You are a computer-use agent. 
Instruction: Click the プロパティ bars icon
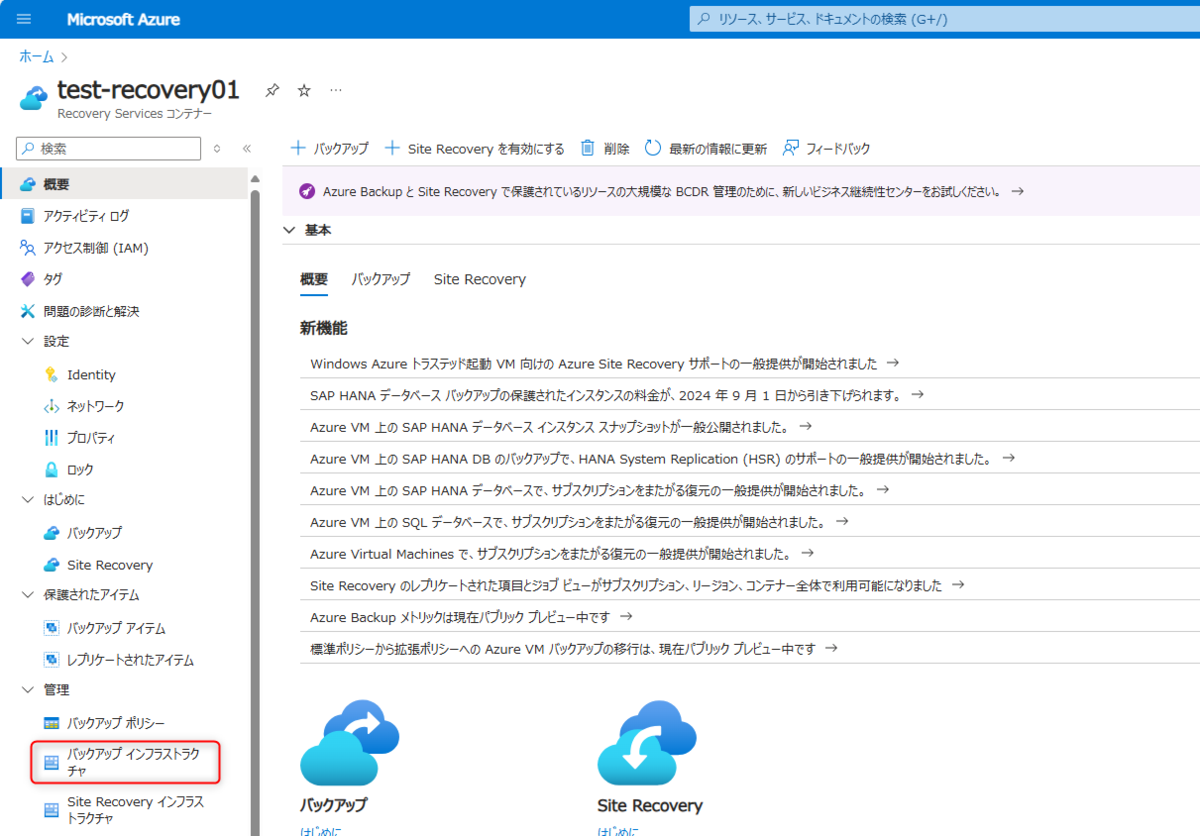click(52, 438)
